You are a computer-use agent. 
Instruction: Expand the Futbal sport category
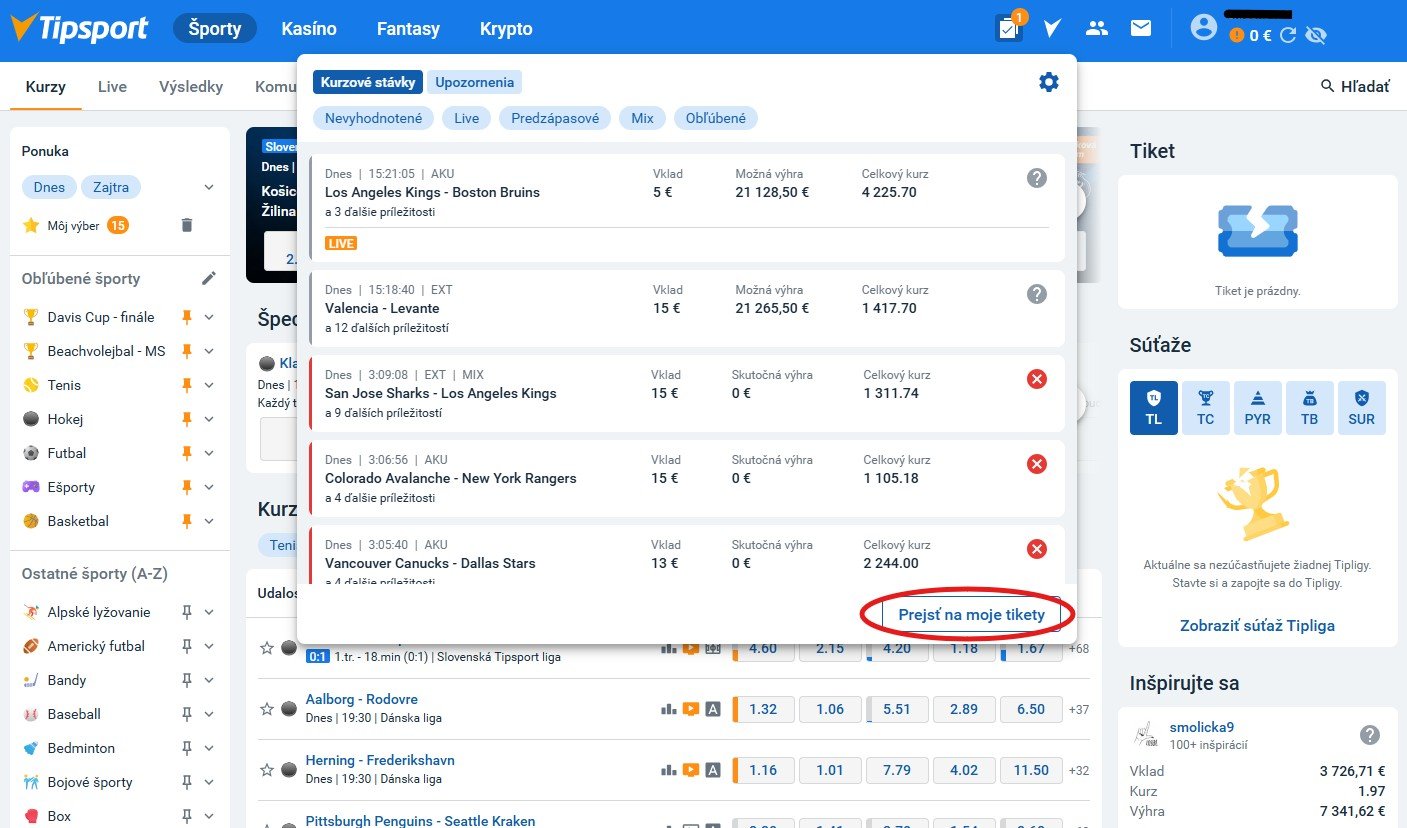point(209,453)
